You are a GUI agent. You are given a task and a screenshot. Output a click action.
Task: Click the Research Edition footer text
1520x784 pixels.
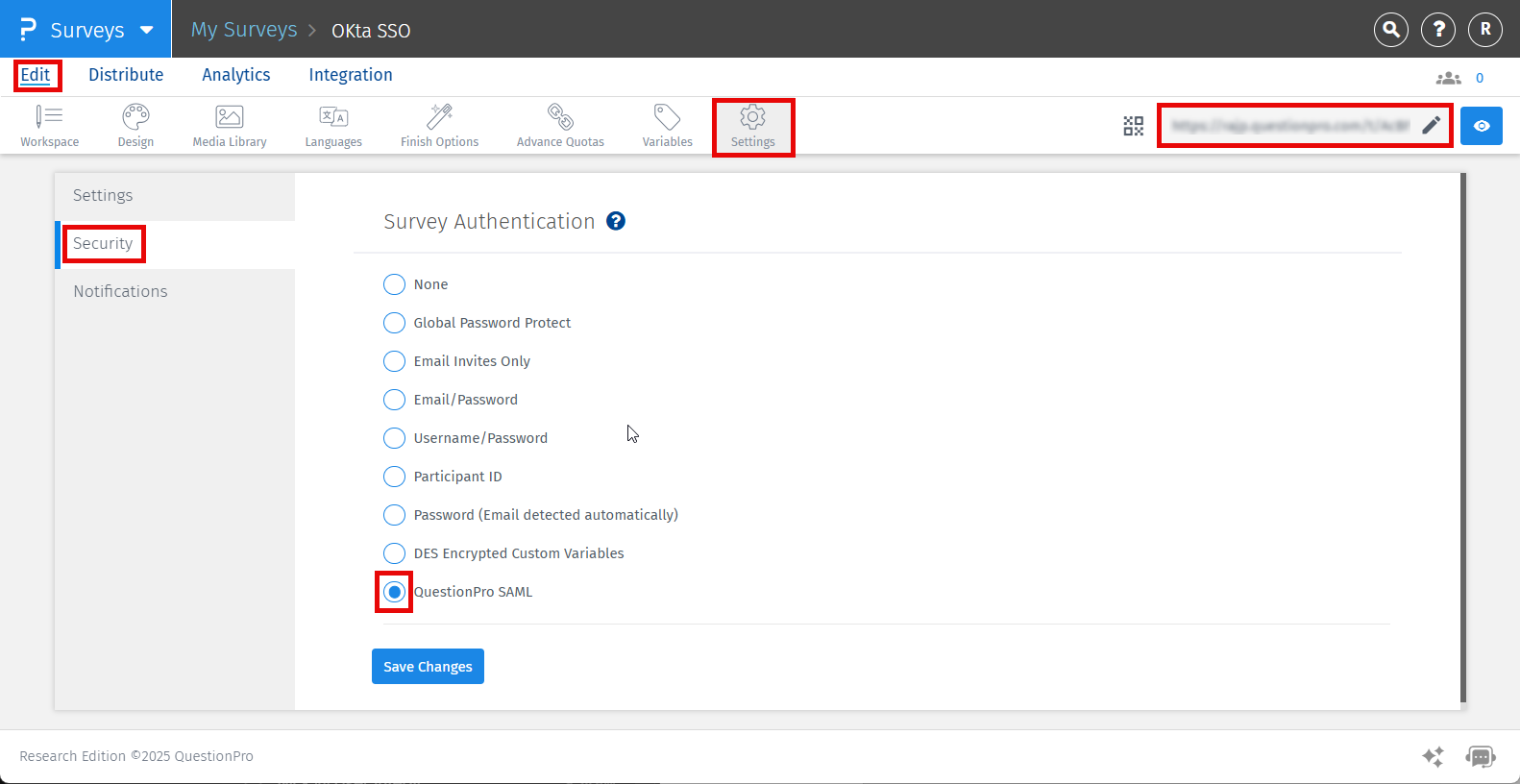coord(136,756)
